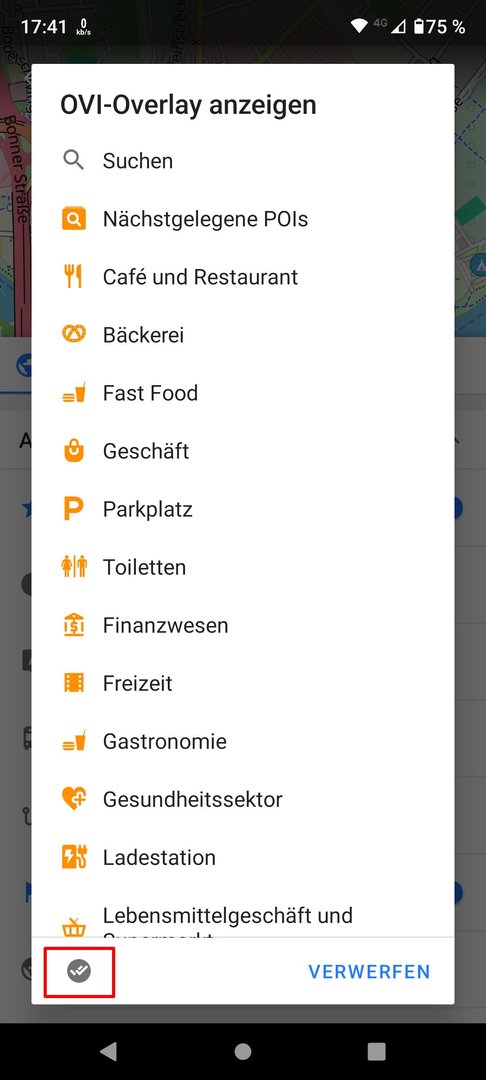Tap the Toiletten restroom icon
Image resolution: width=486 pixels, height=1080 pixels.
pyautogui.click(x=74, y=567)
